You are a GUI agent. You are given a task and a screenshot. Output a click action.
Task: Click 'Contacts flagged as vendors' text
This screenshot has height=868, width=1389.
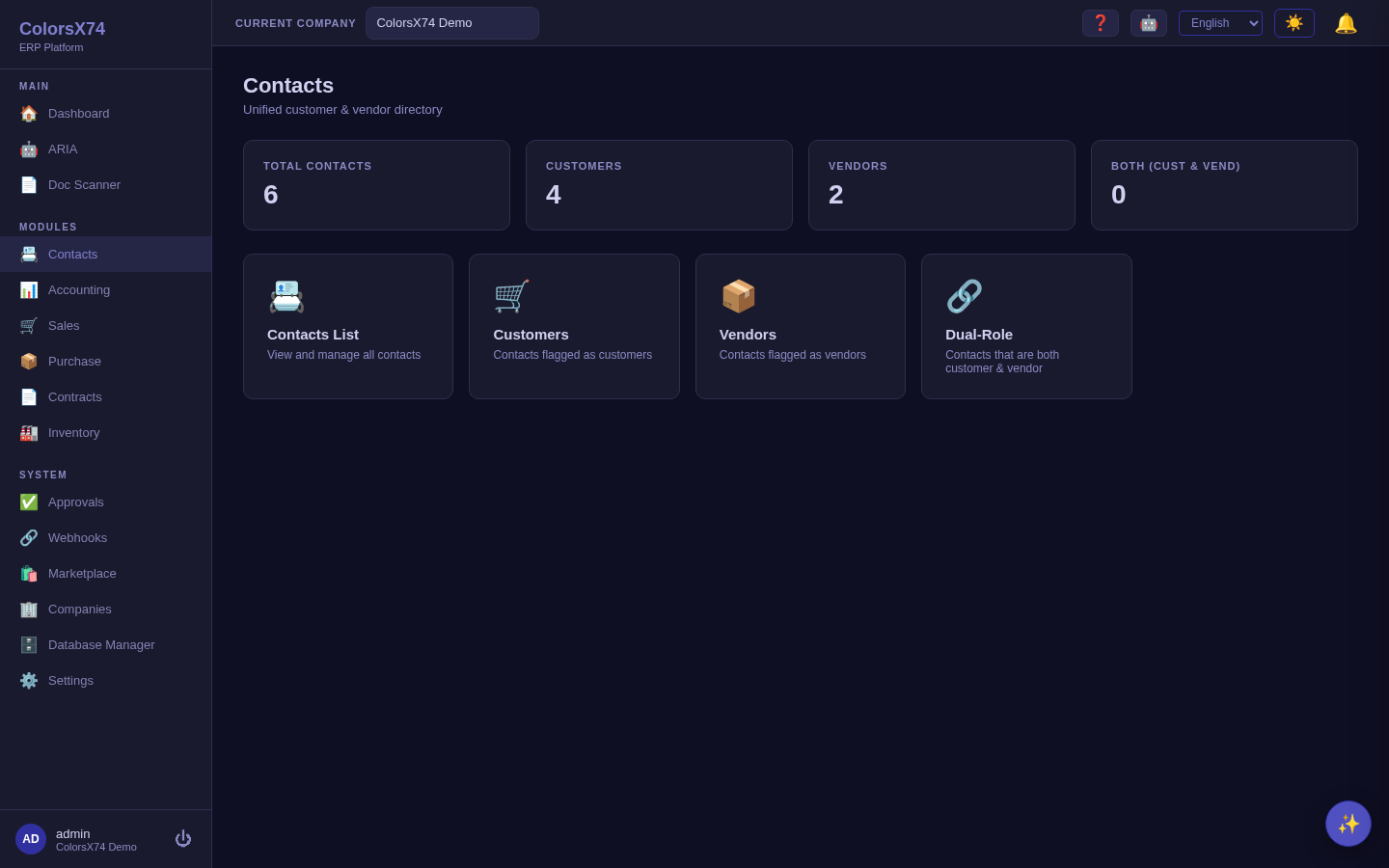coord(792,355)
